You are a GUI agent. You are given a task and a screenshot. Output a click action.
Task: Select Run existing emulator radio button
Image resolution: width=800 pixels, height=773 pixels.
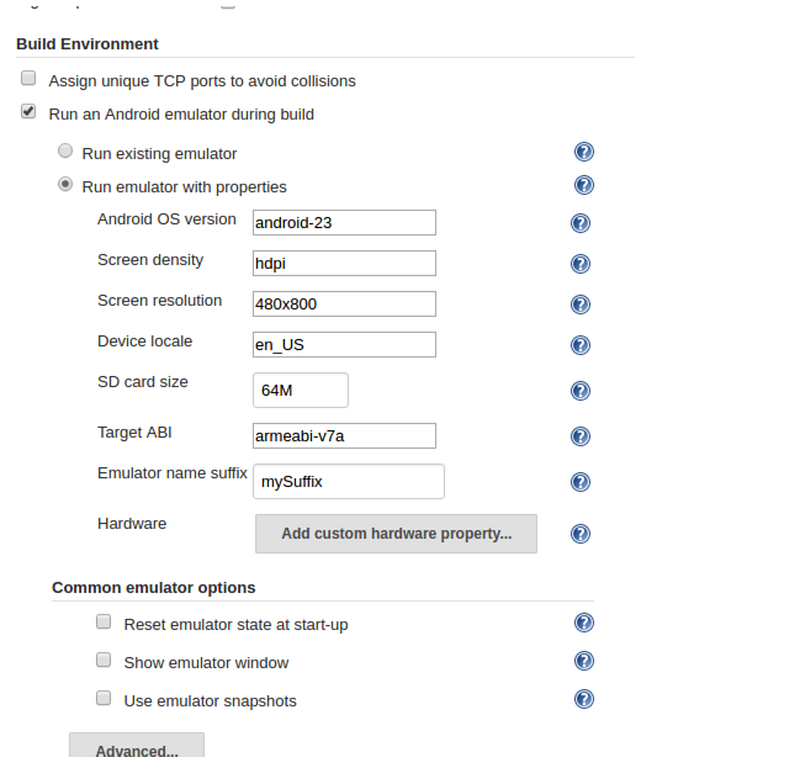coord(65,151)
